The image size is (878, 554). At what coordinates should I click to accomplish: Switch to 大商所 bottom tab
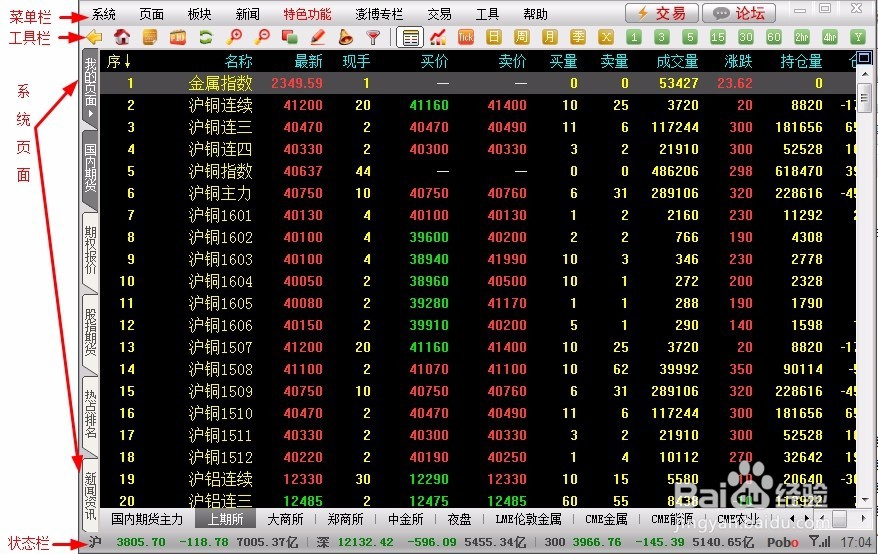click(x=286, y=519)
